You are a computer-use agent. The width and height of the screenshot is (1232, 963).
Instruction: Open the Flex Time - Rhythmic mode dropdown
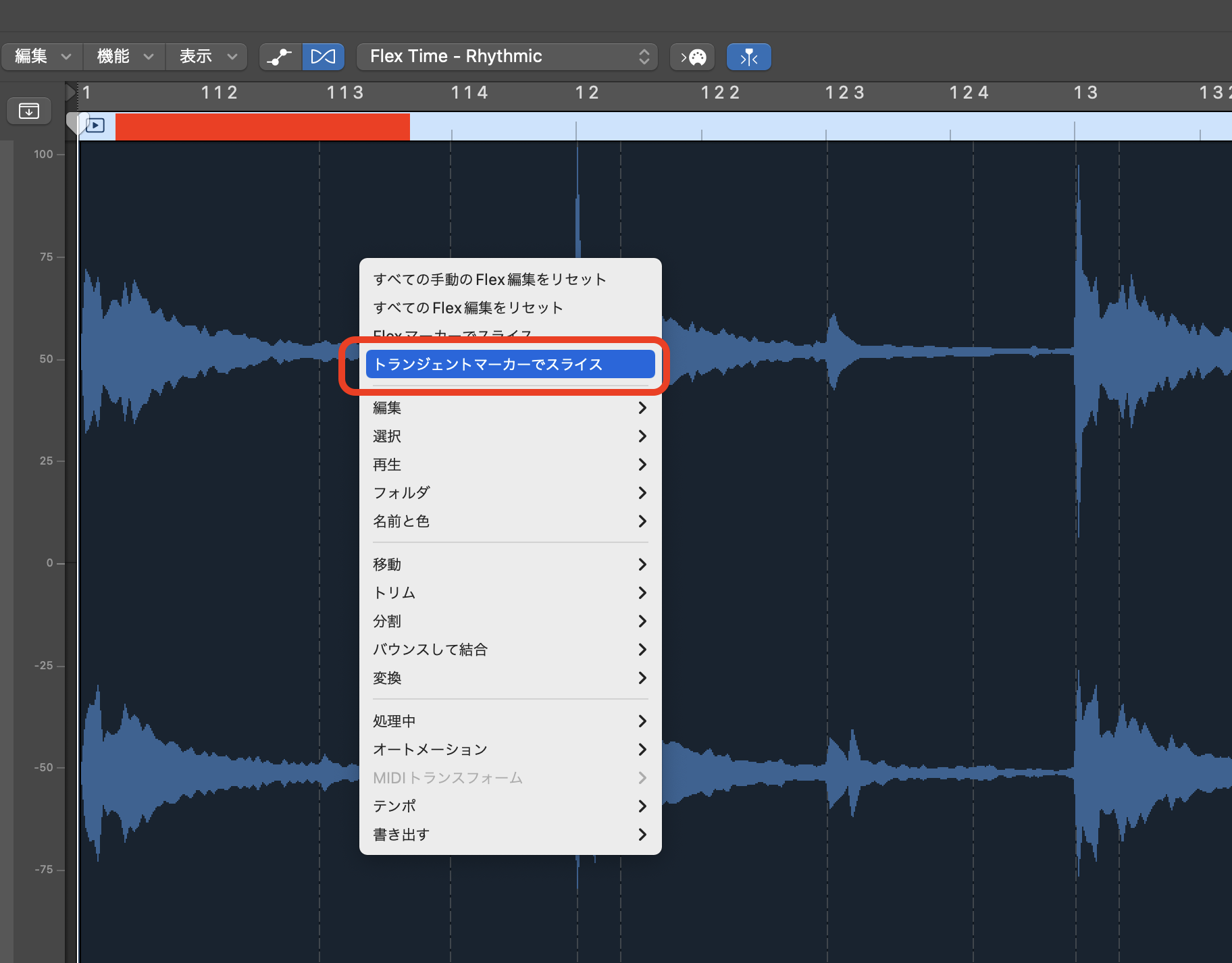click(508, 57)
